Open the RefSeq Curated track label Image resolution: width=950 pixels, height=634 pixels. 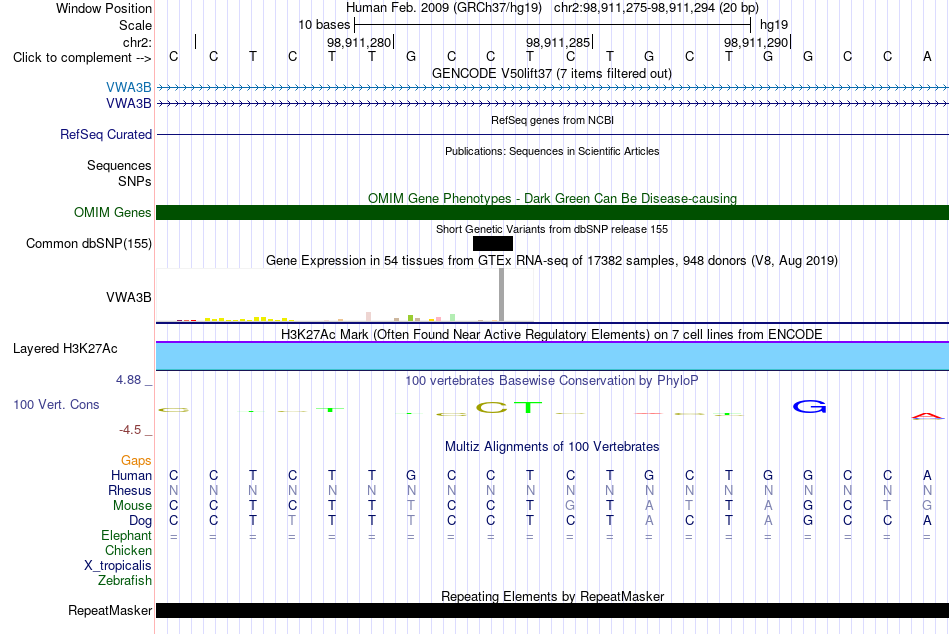pos(106,135)
